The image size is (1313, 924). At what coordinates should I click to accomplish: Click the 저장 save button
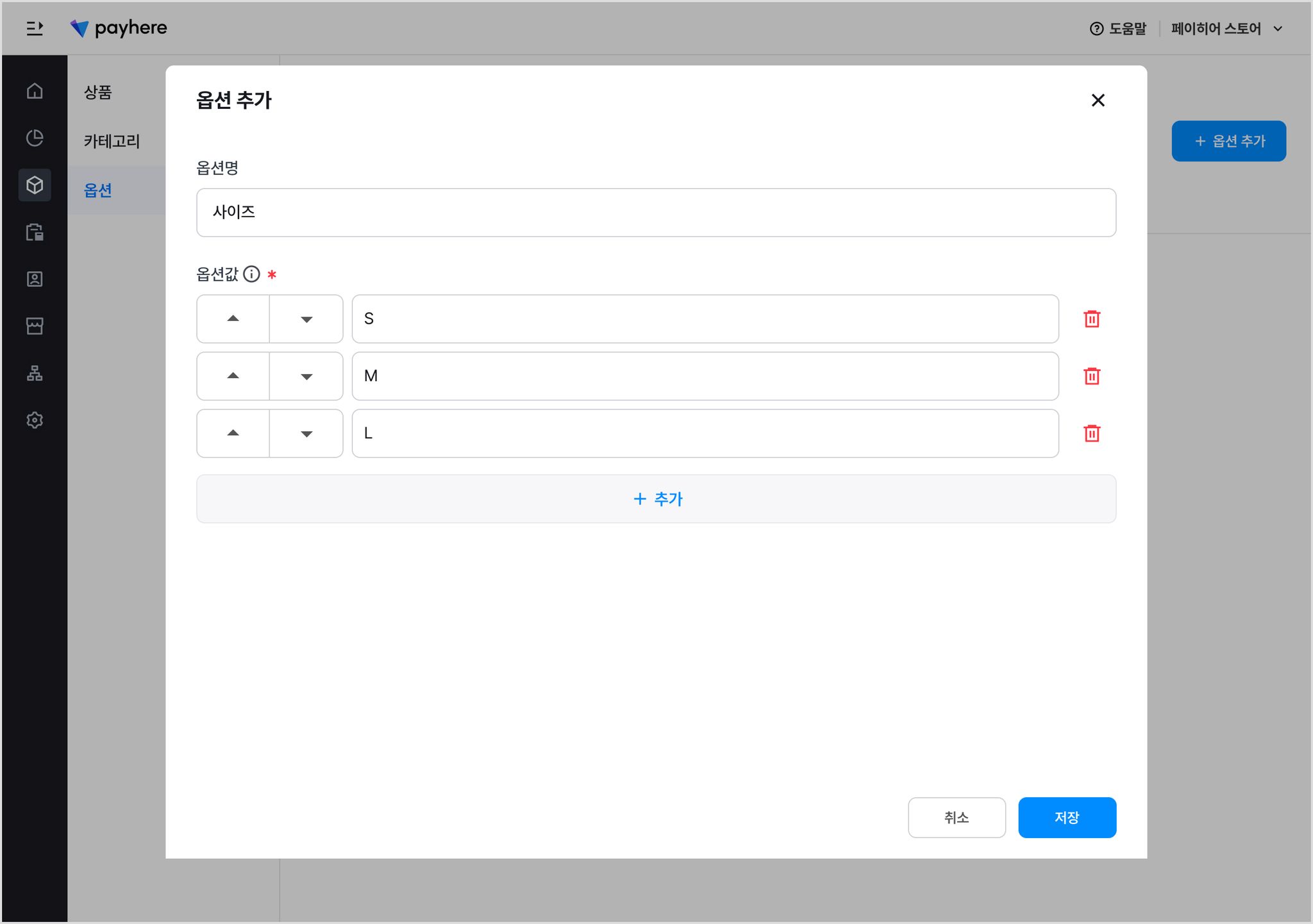click(1067, 818)
